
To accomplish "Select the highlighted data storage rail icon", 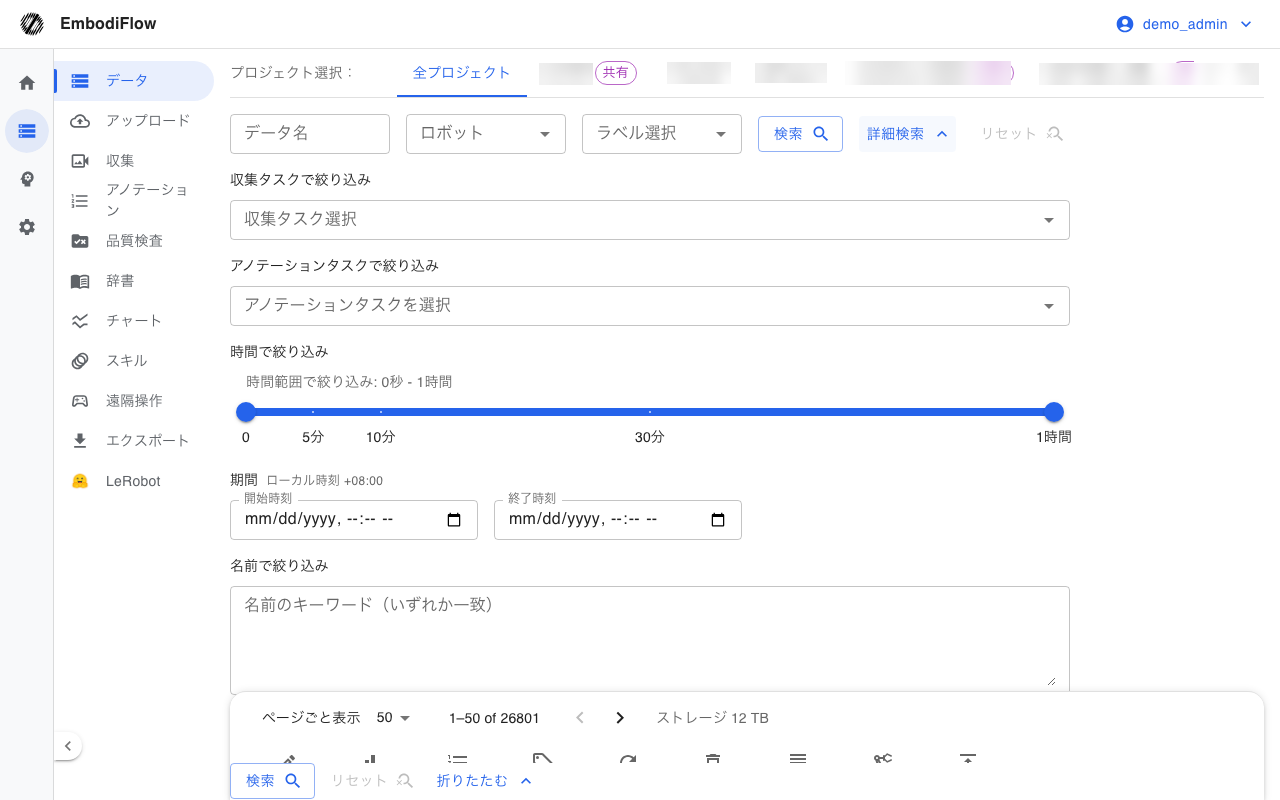I will pyautogui.click(x=27, y=131).
